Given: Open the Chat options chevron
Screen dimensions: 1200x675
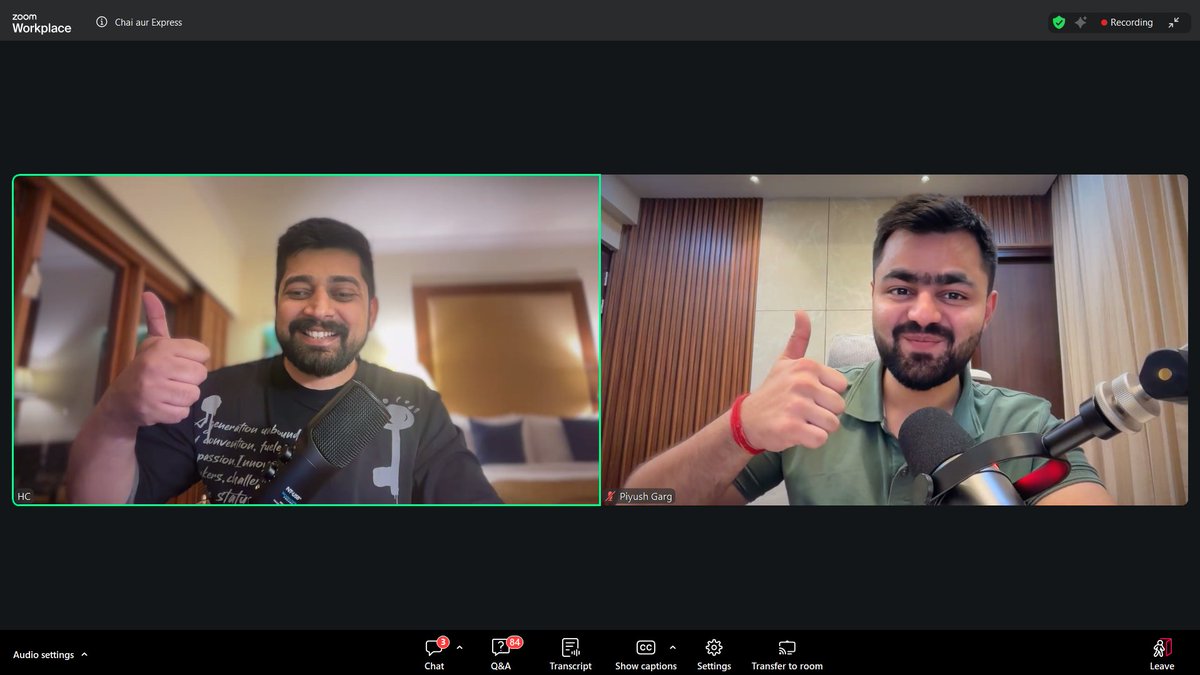Looking at the screenshot, I should pos(458,646).
